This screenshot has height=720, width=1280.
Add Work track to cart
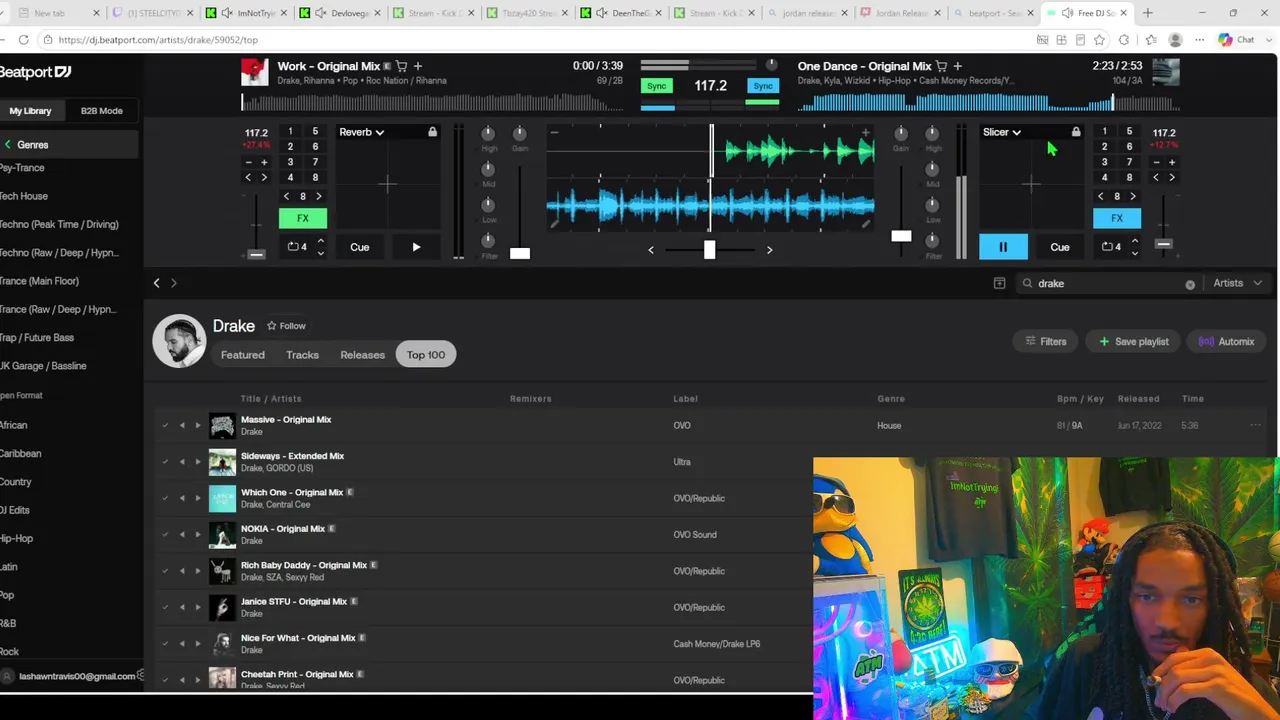point(401,66)
